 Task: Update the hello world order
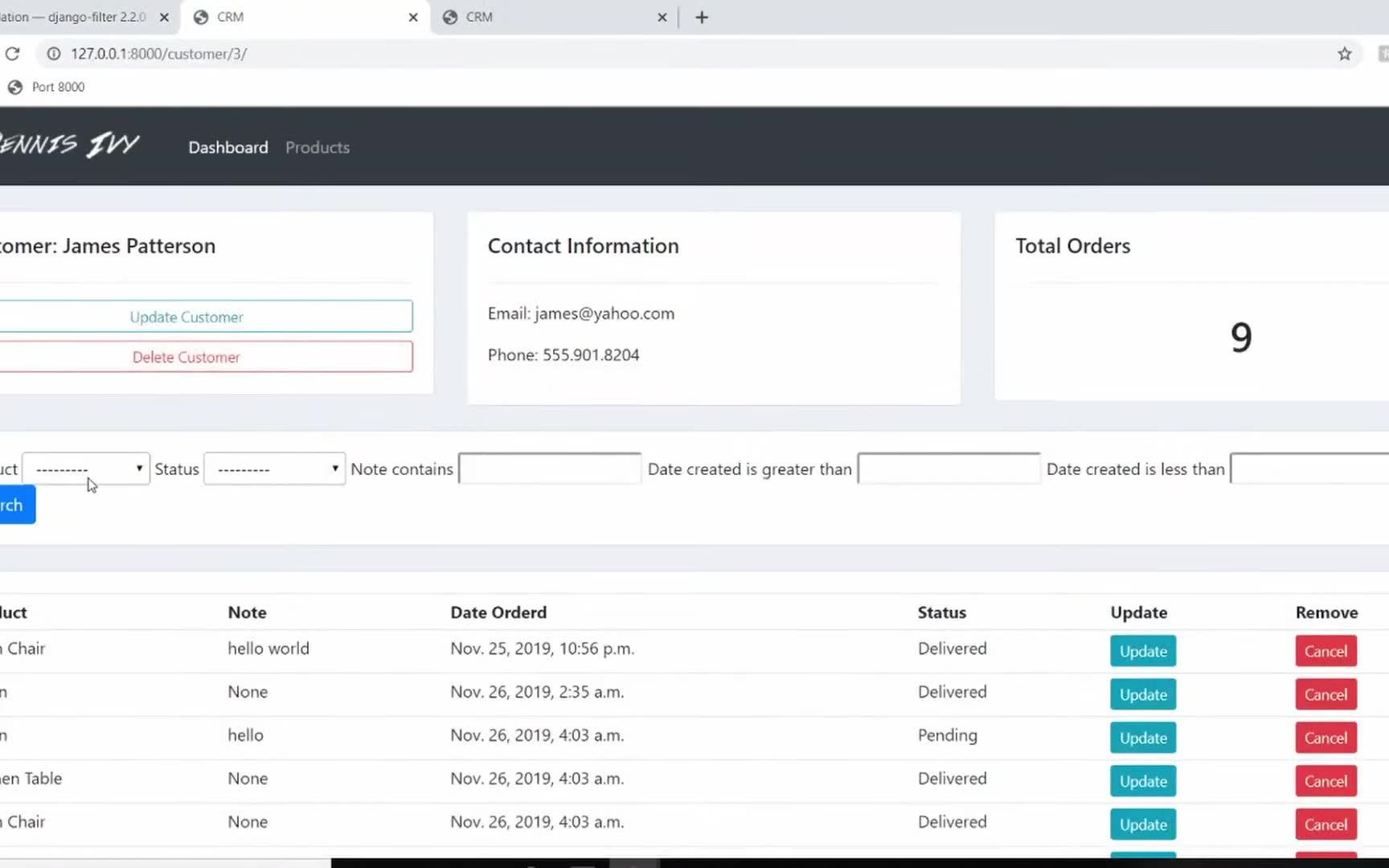[1143, 651]
